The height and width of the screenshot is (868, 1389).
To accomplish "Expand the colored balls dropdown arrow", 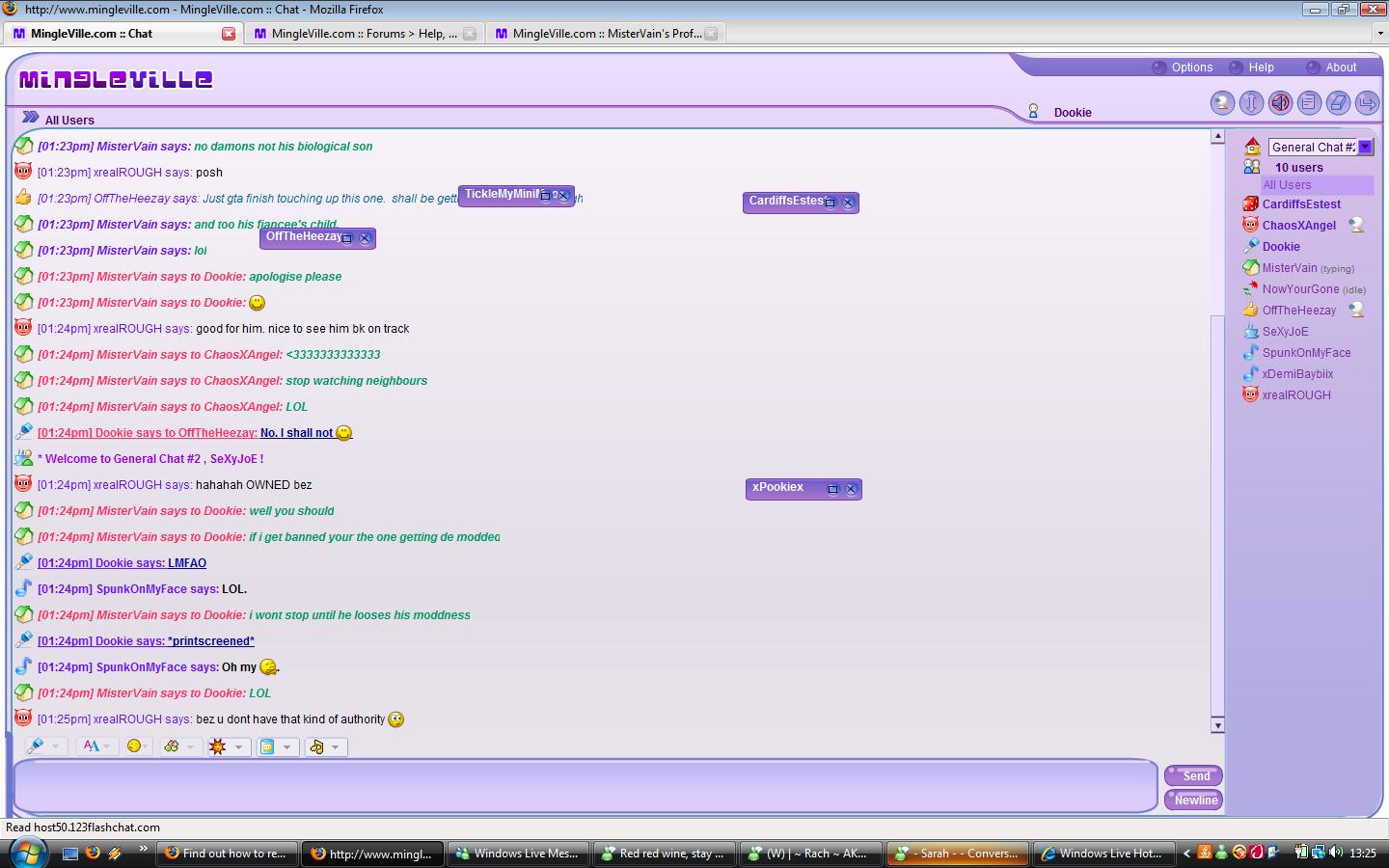I will [191, 747].
